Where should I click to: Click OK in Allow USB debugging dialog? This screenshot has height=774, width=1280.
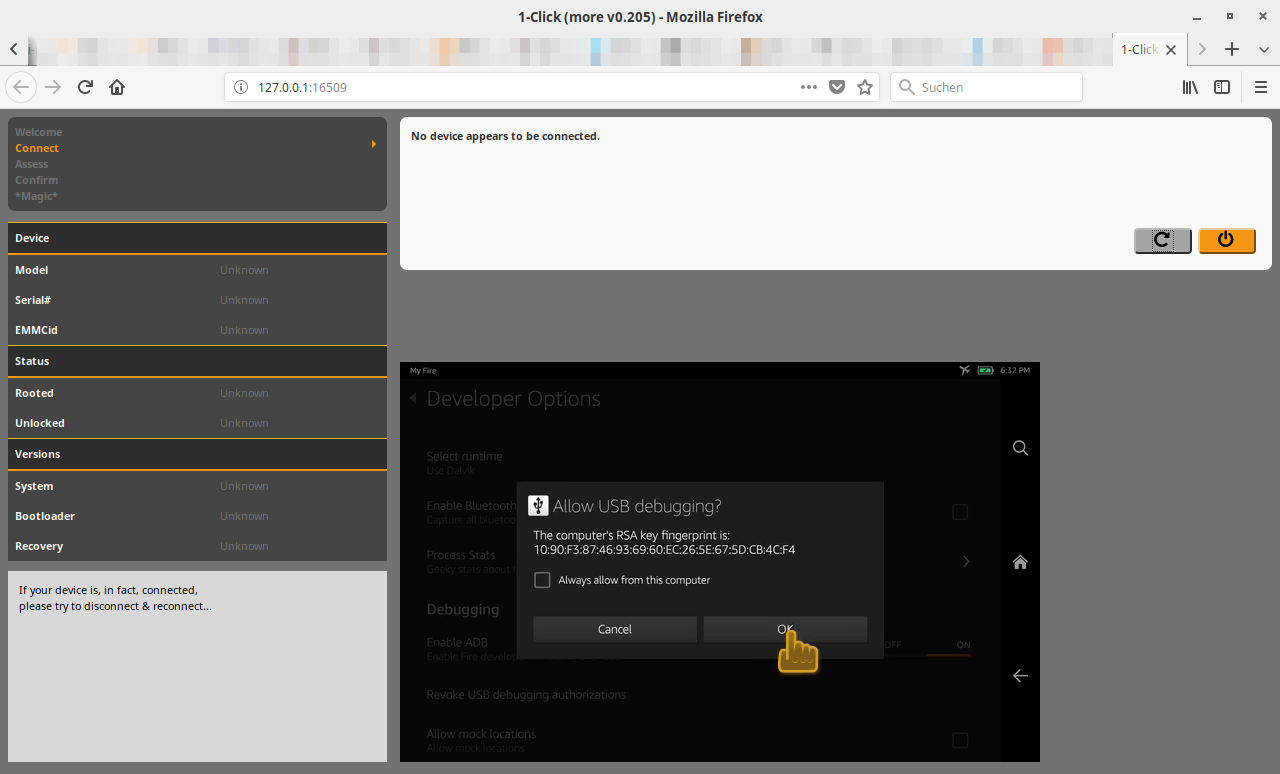click(x=785, y=629)
